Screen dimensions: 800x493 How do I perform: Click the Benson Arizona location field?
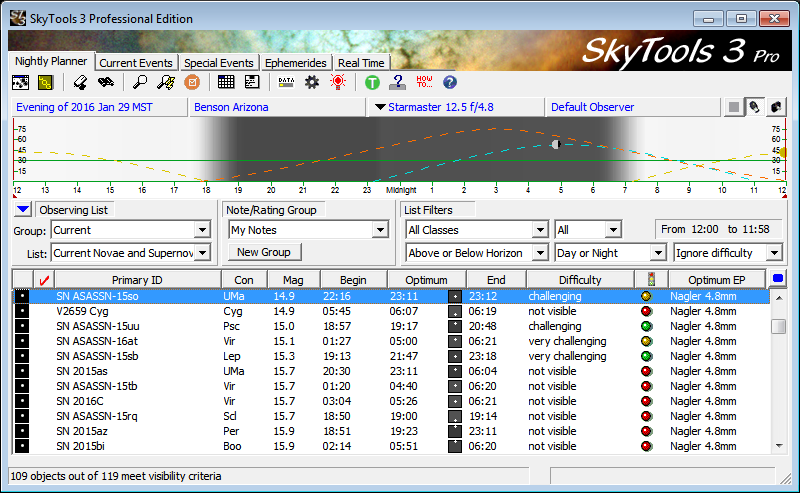277,107
